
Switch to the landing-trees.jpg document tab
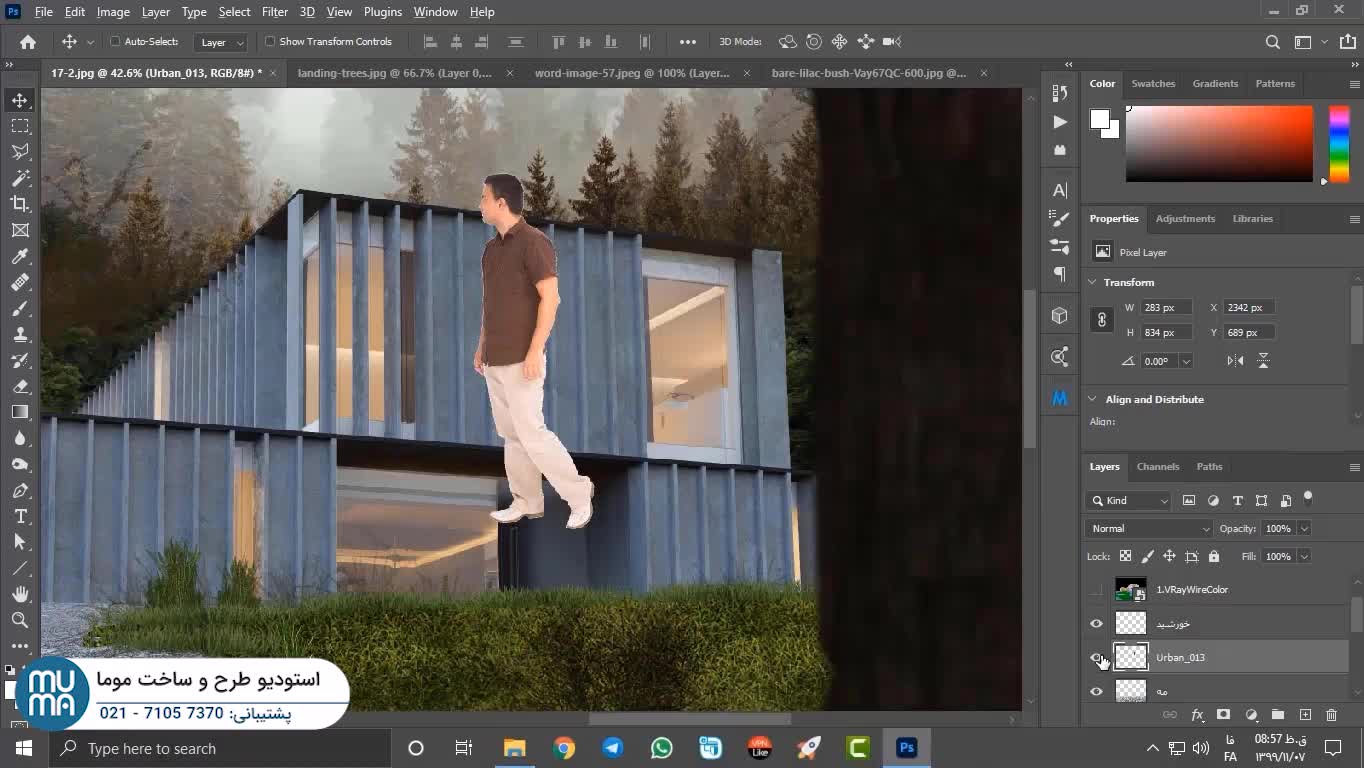[395, 73]
